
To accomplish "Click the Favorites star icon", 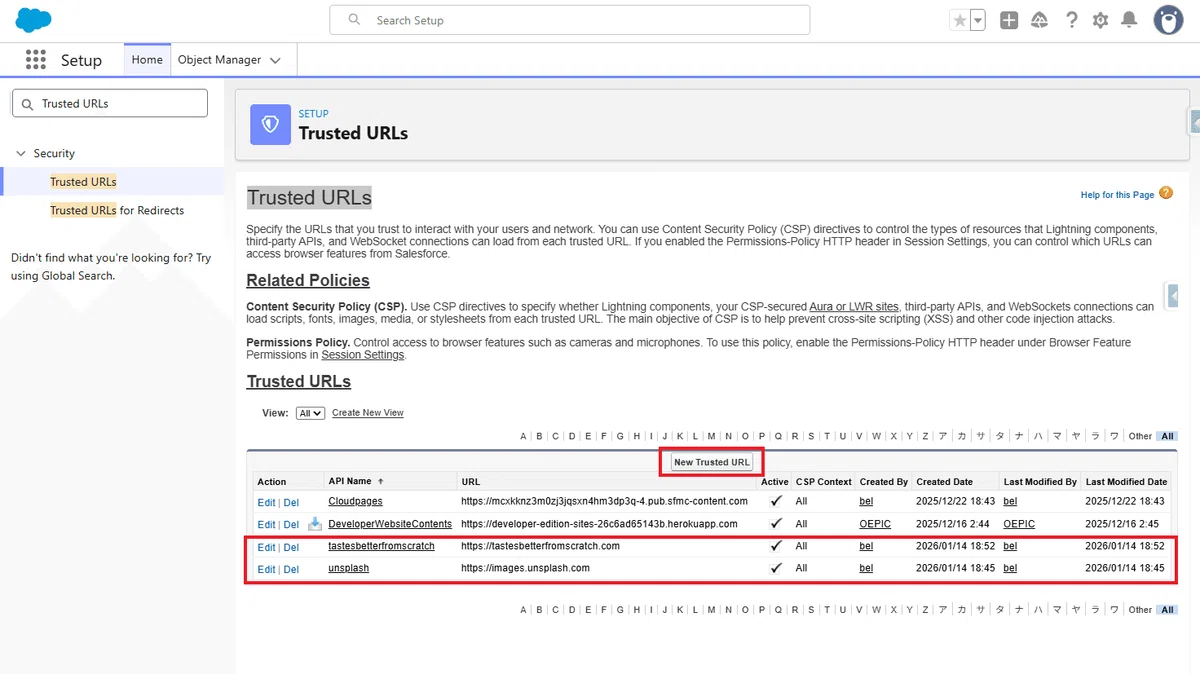I will 960,20.
